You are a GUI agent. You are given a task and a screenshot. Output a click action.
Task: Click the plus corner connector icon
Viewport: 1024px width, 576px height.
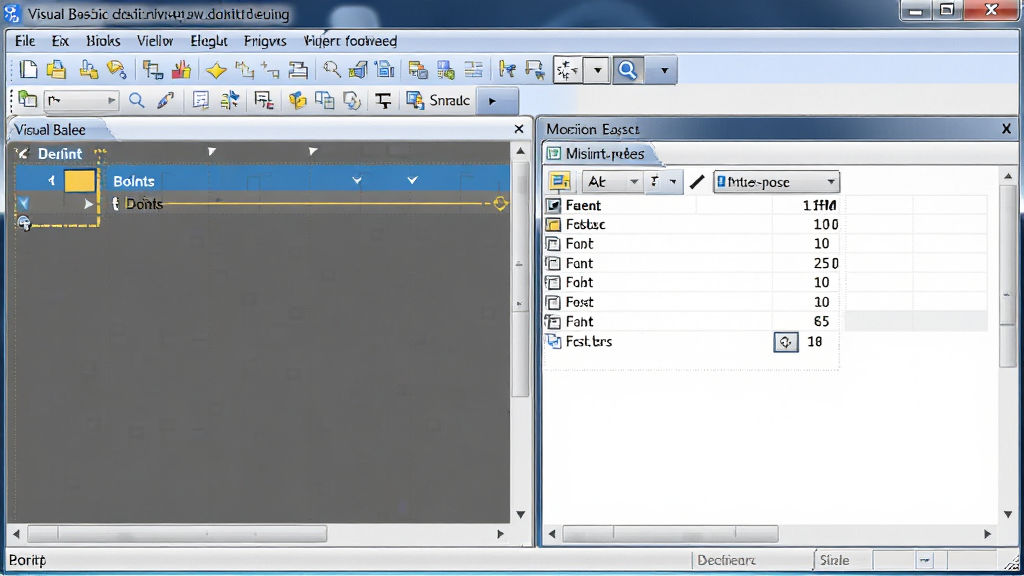pyautogui.click(x=270, y=69)
